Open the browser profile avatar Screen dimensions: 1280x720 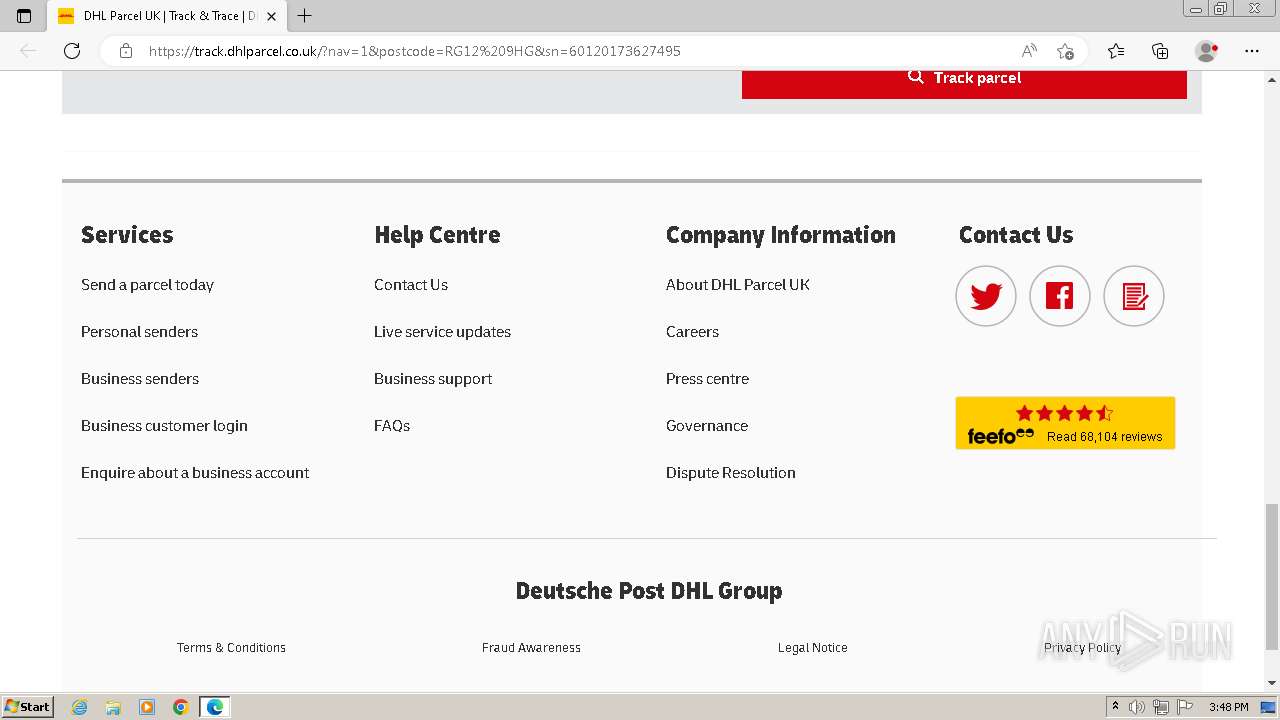(1207, 51)
